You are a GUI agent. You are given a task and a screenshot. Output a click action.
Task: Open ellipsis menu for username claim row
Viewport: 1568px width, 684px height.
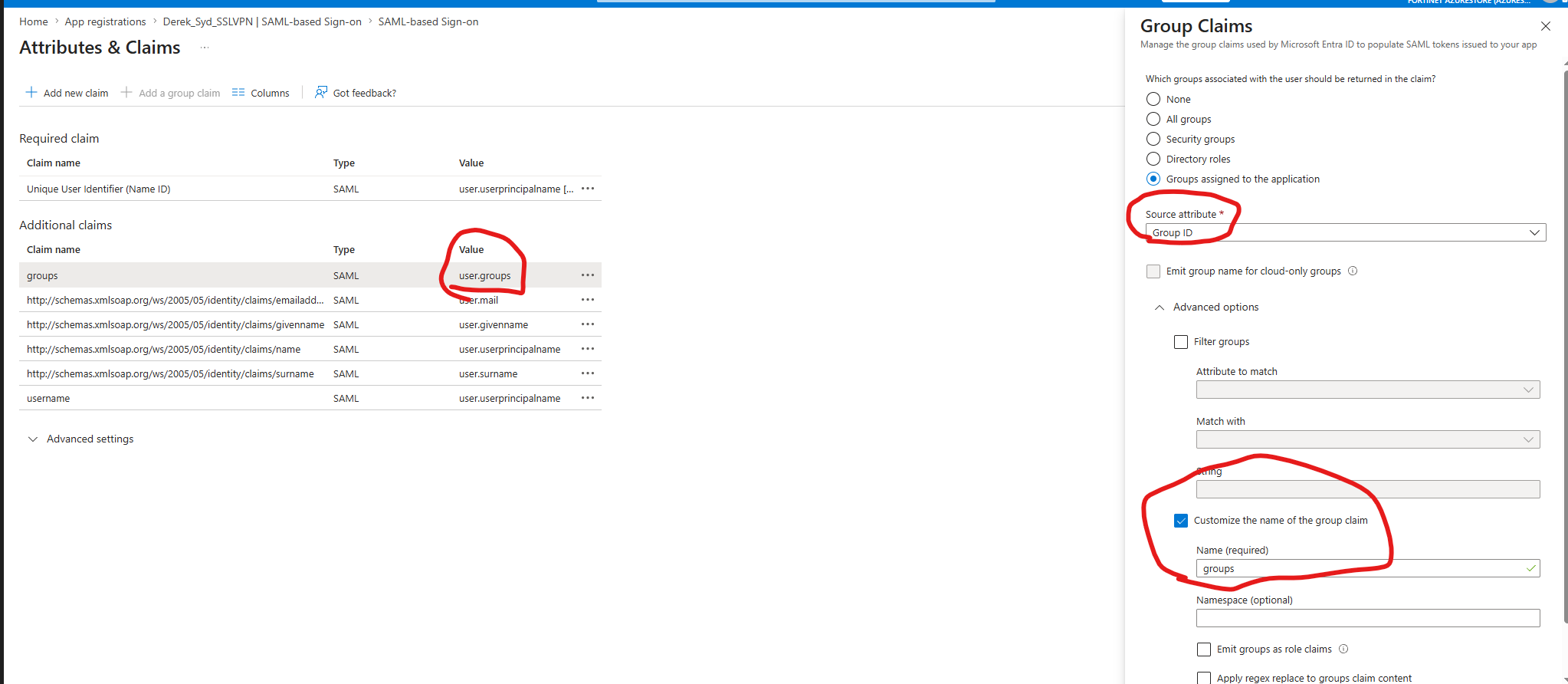pyautogui.click(x=588, y=398)
